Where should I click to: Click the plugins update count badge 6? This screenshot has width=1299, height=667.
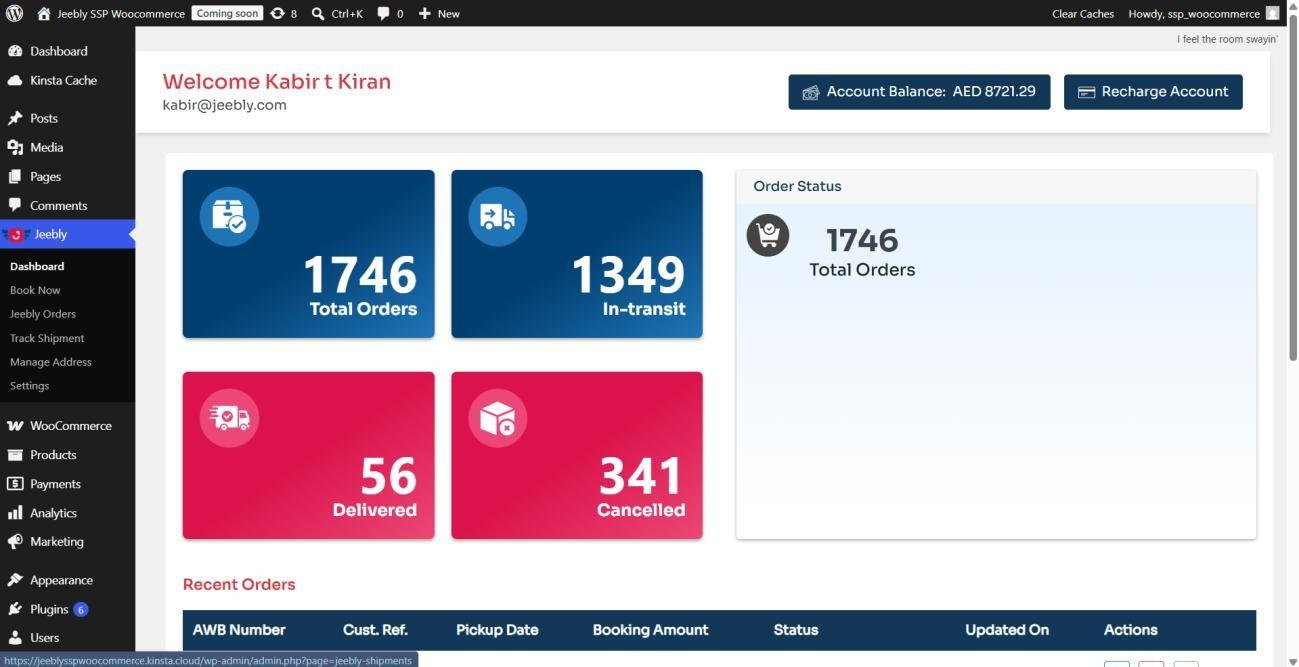click(81, 609)
